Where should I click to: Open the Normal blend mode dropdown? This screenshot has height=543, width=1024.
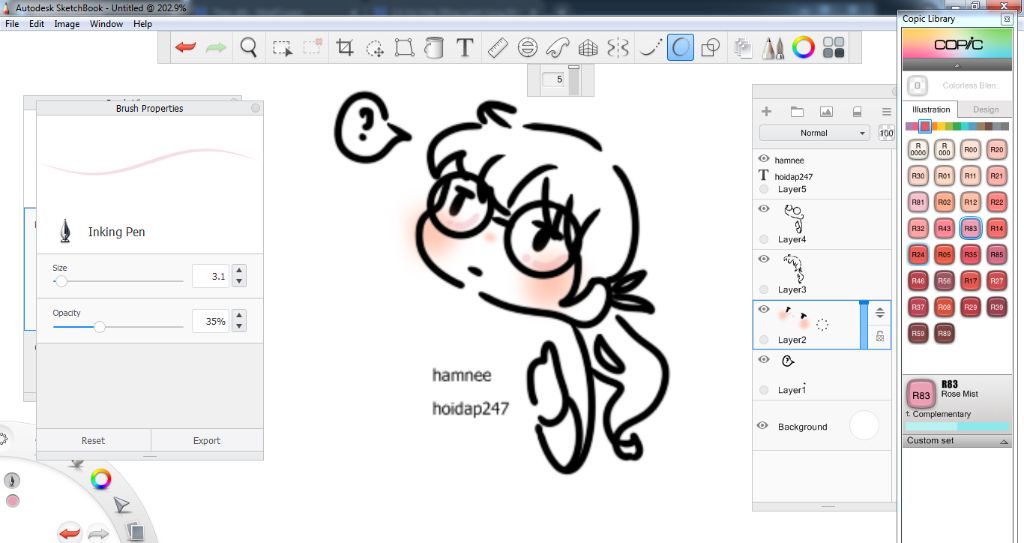pyautogui.click(x=814, y=133)
